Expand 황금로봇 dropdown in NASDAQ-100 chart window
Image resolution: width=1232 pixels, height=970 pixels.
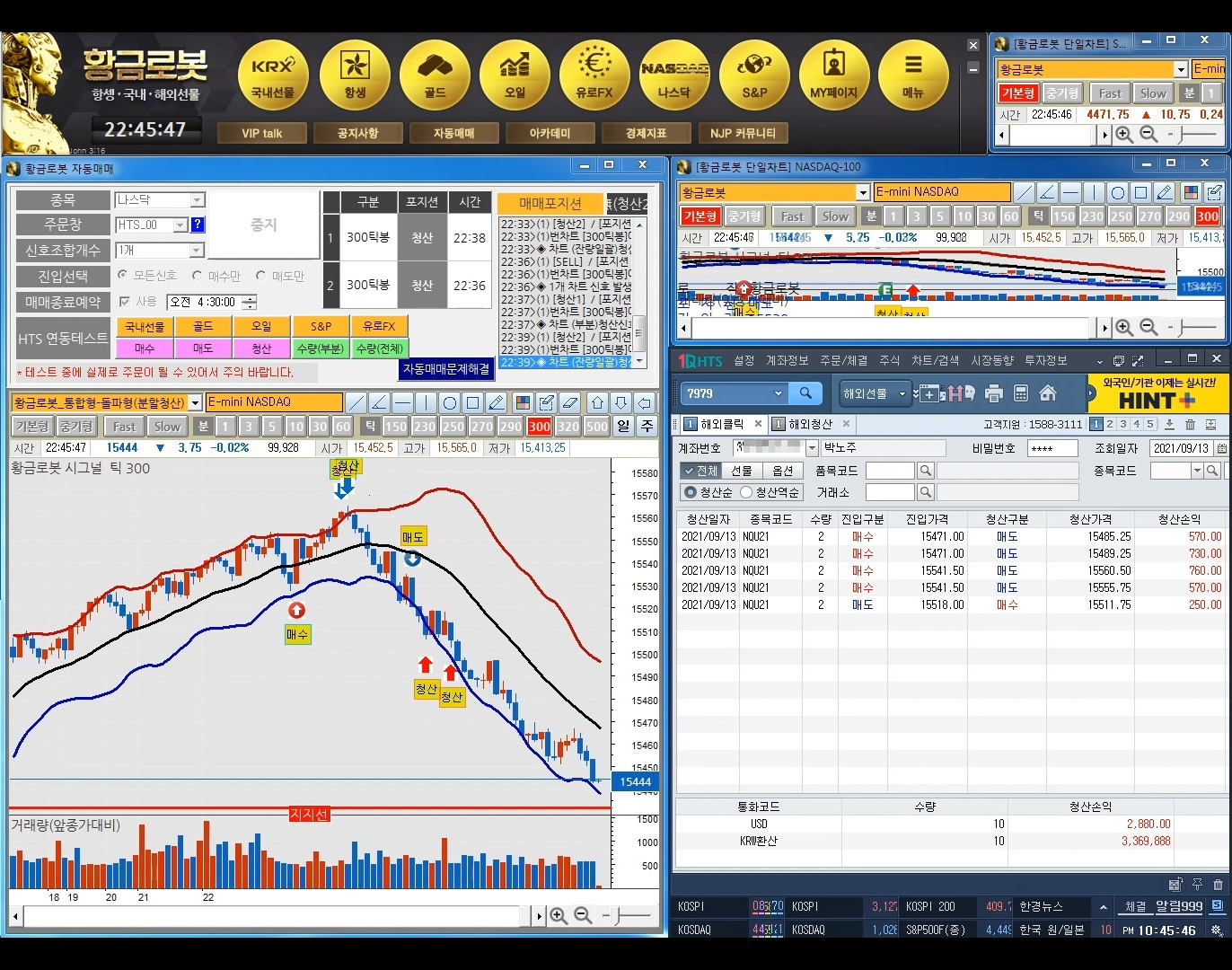[863, 192]
